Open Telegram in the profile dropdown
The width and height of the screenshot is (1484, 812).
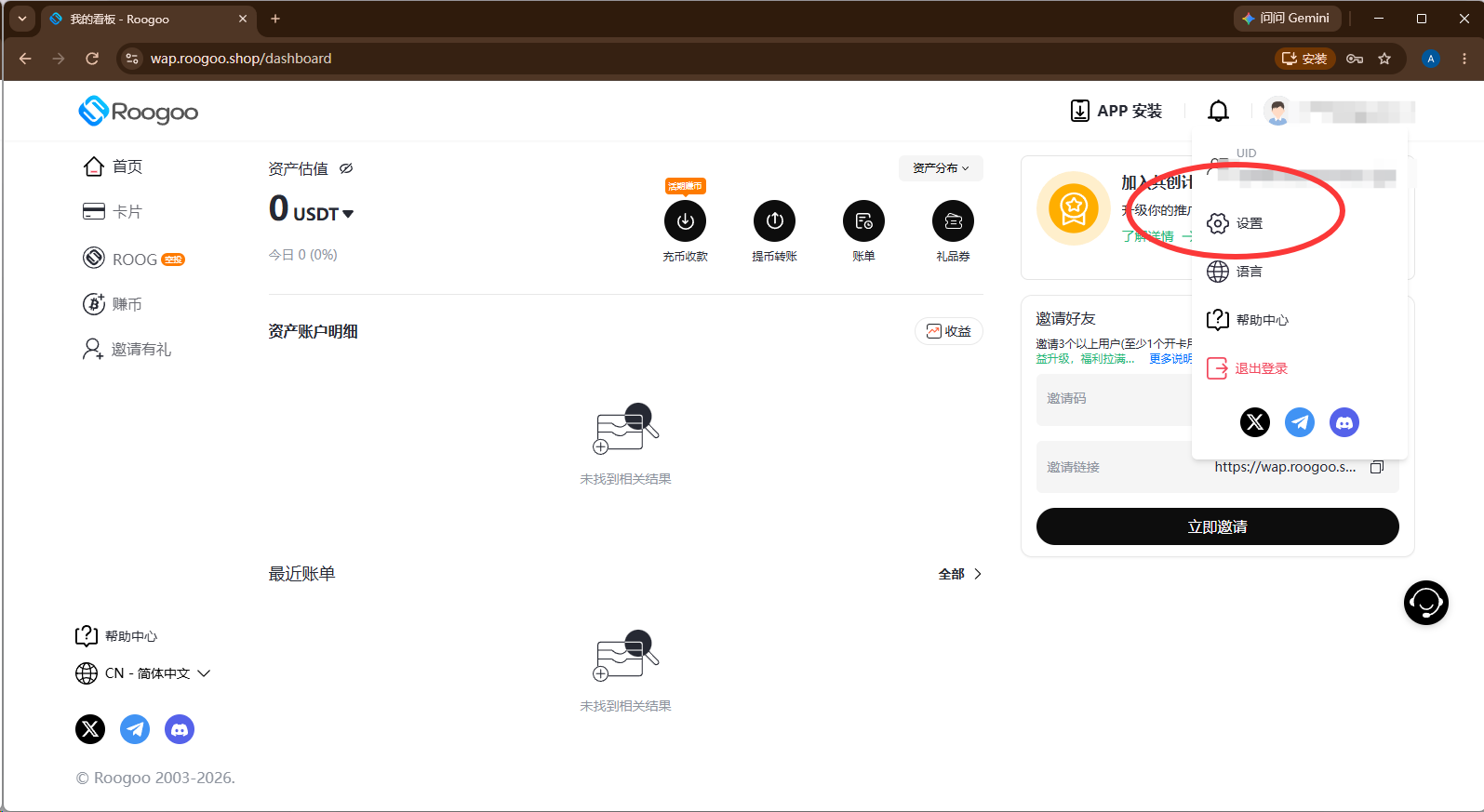click(x=1300, y=422)
